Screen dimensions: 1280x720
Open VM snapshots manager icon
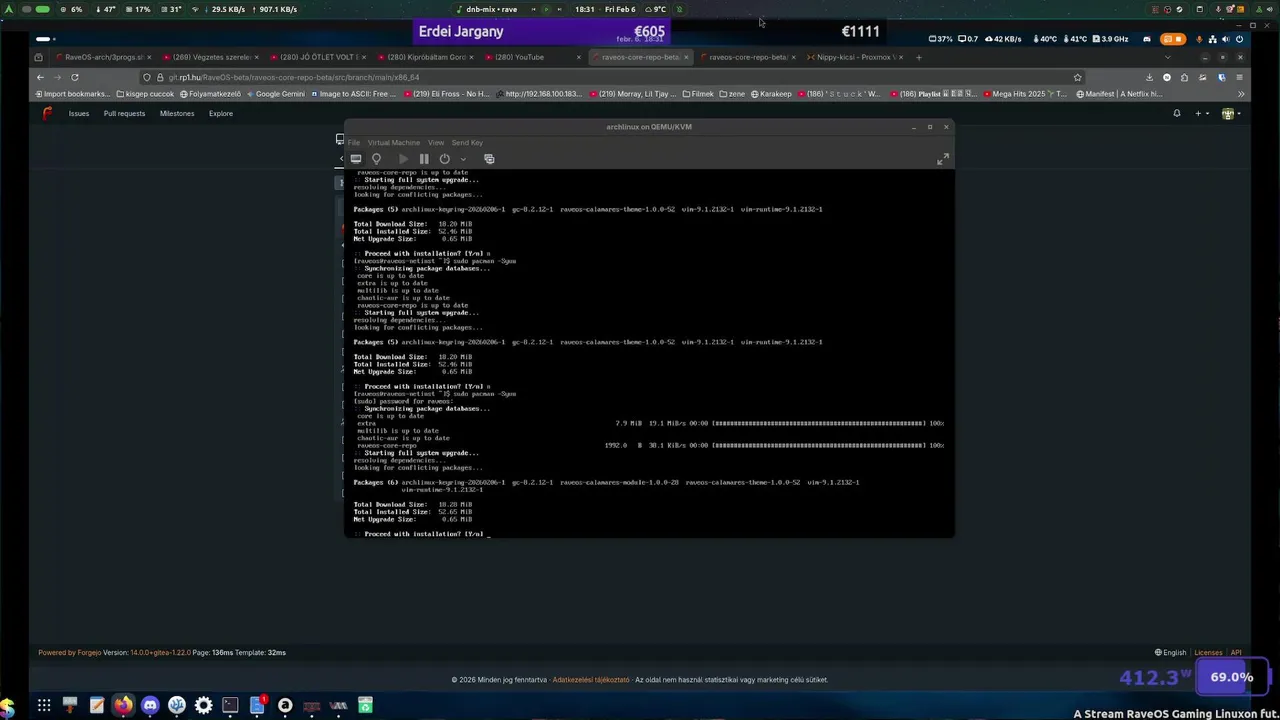[x=489, y=159]
